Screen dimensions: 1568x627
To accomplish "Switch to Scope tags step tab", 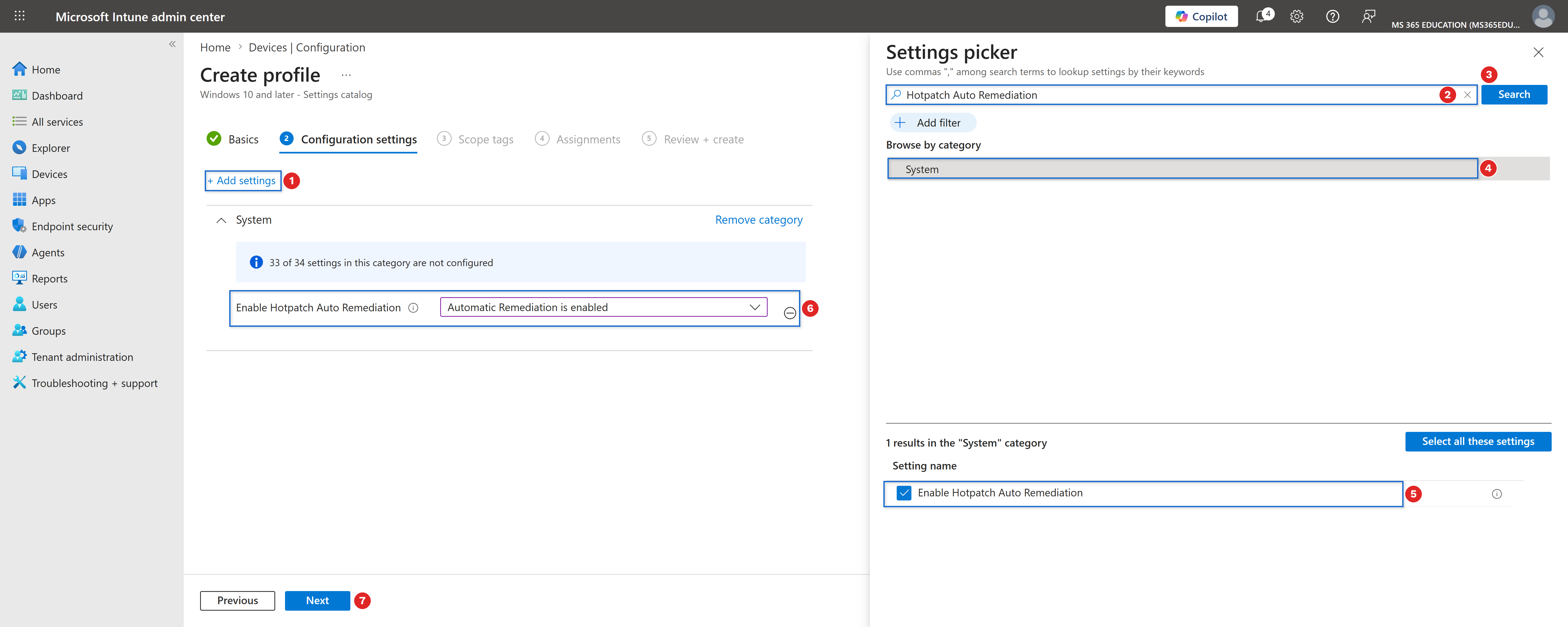I will [475, 139].
